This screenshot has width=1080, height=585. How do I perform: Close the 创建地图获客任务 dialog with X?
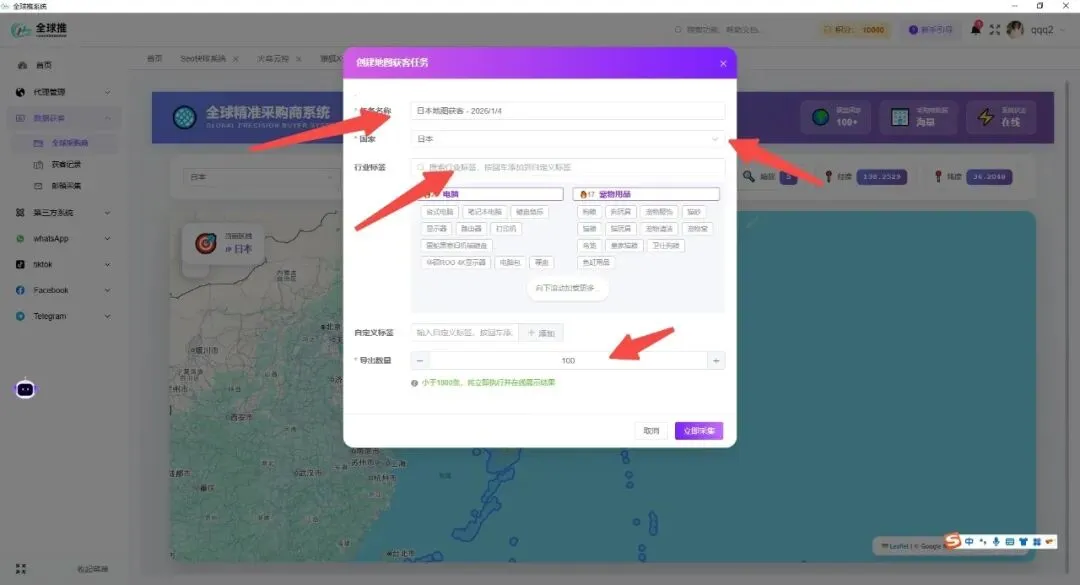click(x=723, y=63)
